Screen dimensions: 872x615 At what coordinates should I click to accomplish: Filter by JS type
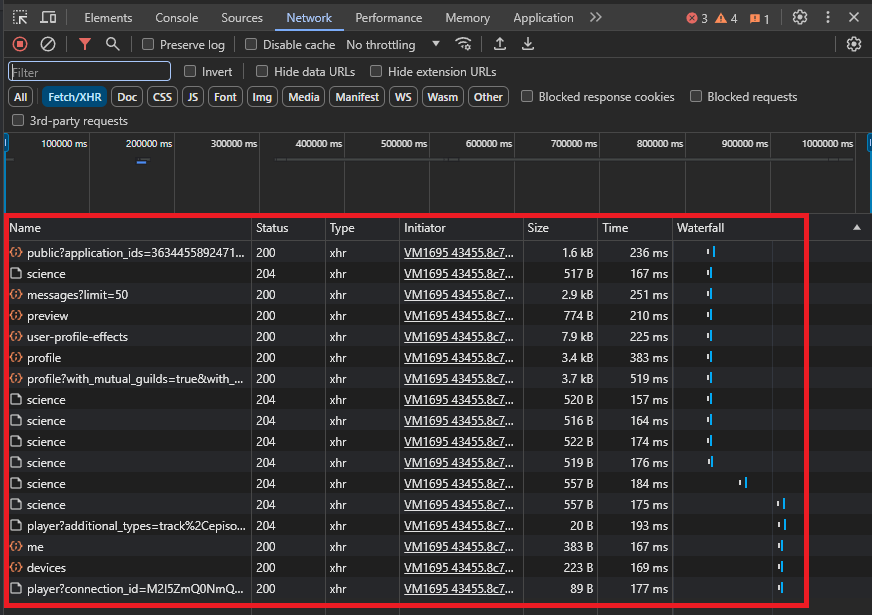(x=193, y=97)
